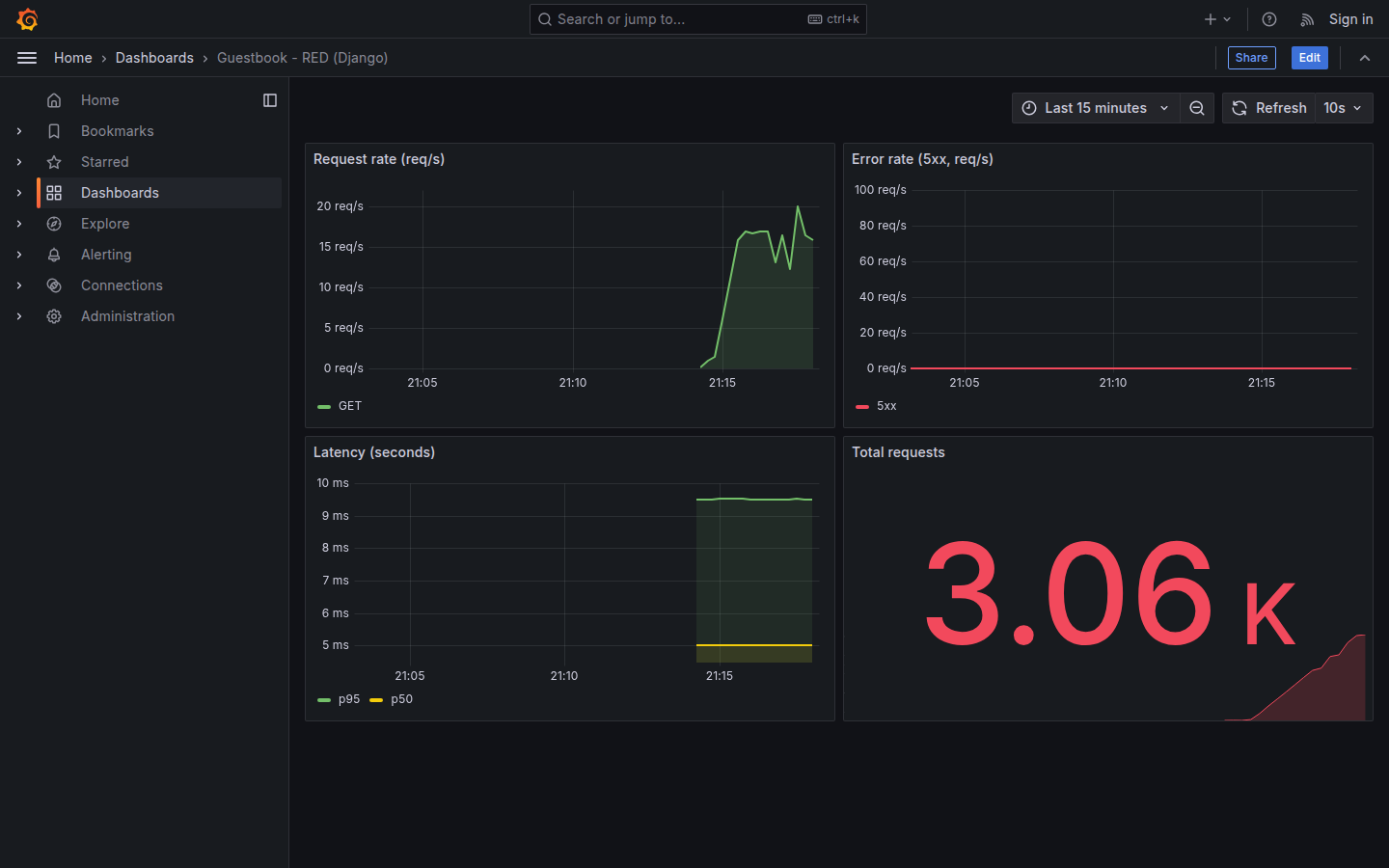Toggle the p95 series in legend
The width and height of the screenshot is (1389, 868).
click(x=349, y=699)
